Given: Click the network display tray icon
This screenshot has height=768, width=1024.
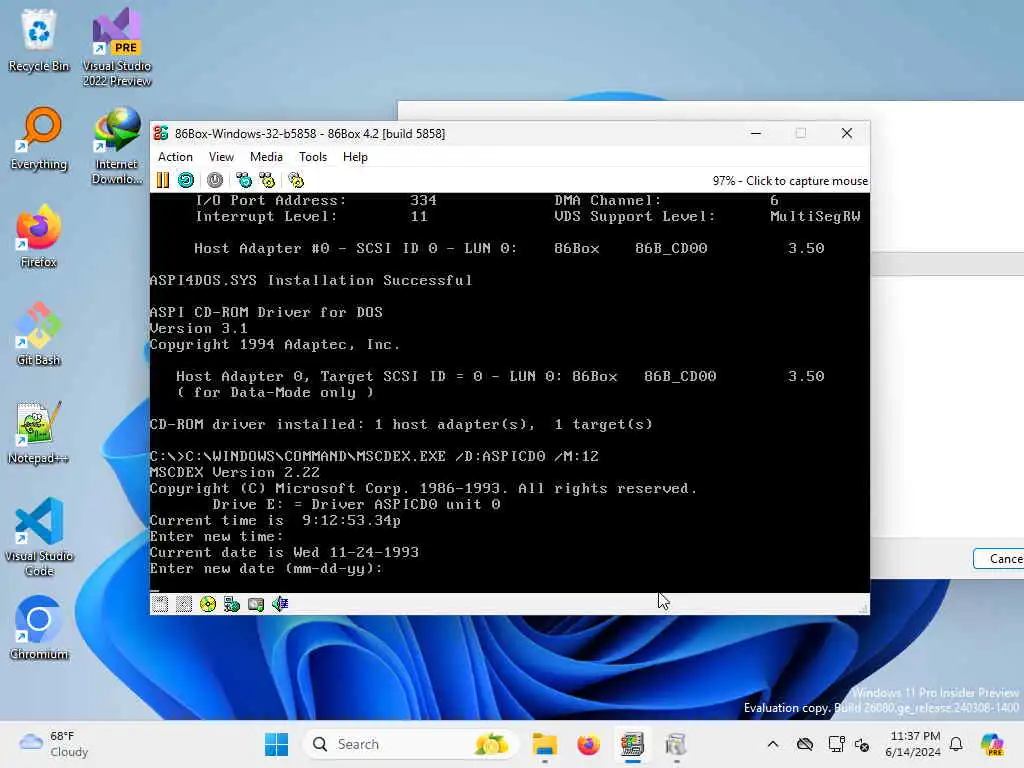Looking at the screenshot, I should 836,744.
